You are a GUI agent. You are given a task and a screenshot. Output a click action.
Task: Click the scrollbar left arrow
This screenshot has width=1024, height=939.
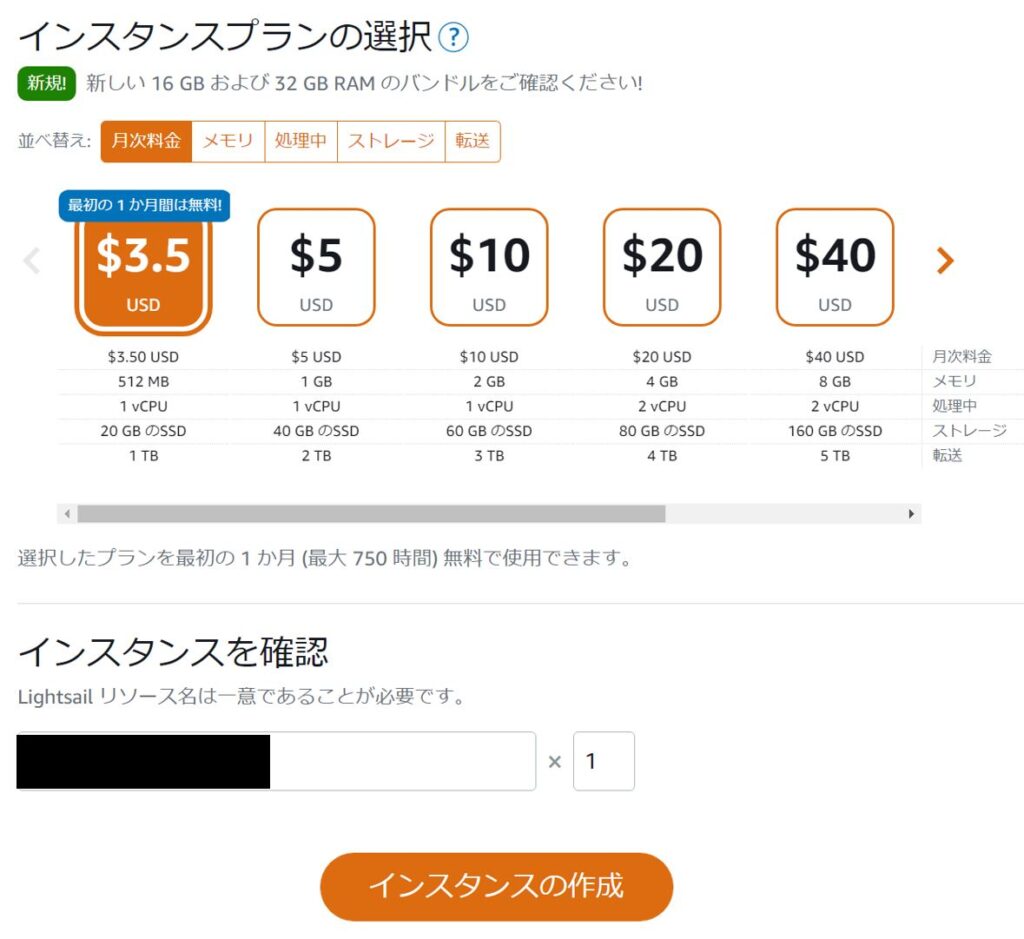(67, 514)
